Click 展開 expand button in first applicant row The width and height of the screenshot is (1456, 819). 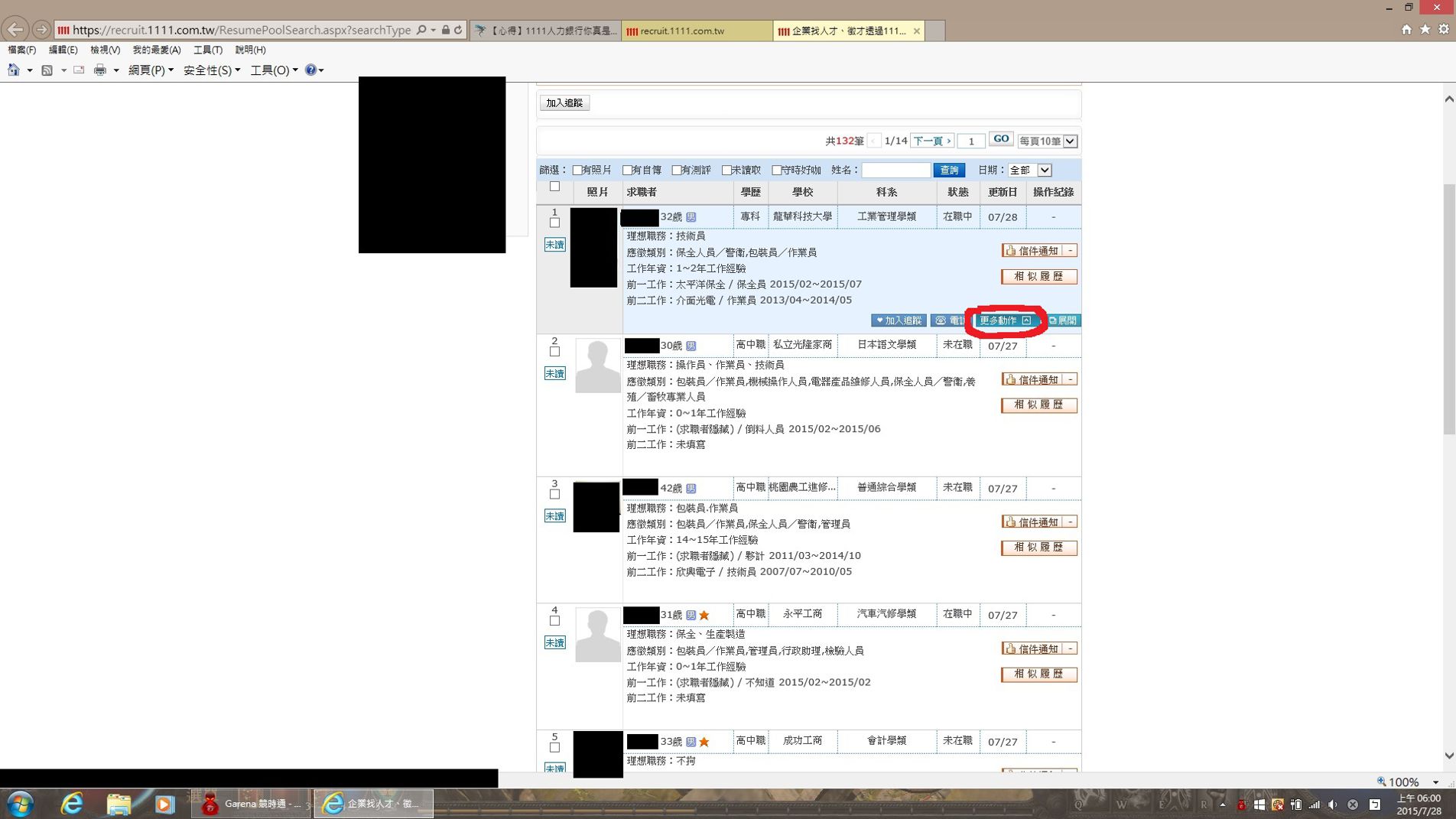pos(1062,320)
